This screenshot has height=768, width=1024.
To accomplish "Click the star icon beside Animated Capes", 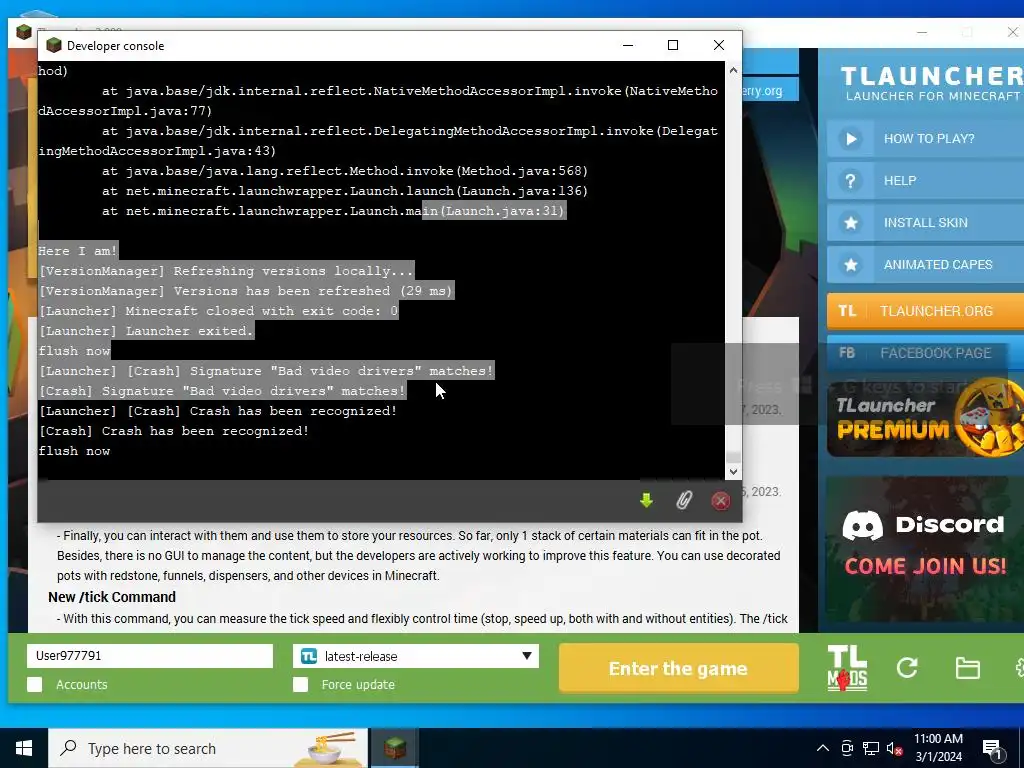I will [x=851, y=264].
